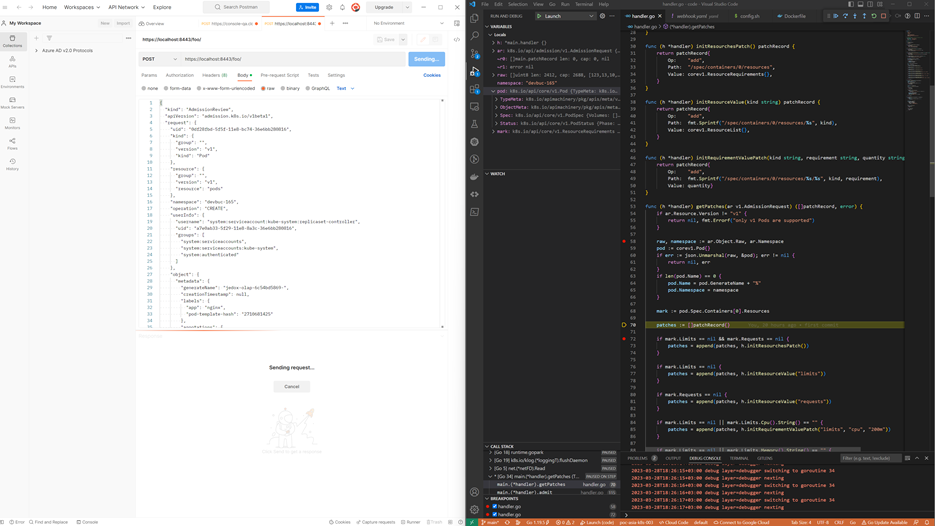Viewport: 935px width, 526px height.
Task: Open the VS Code Accounts icon
Action: (475, 492)
